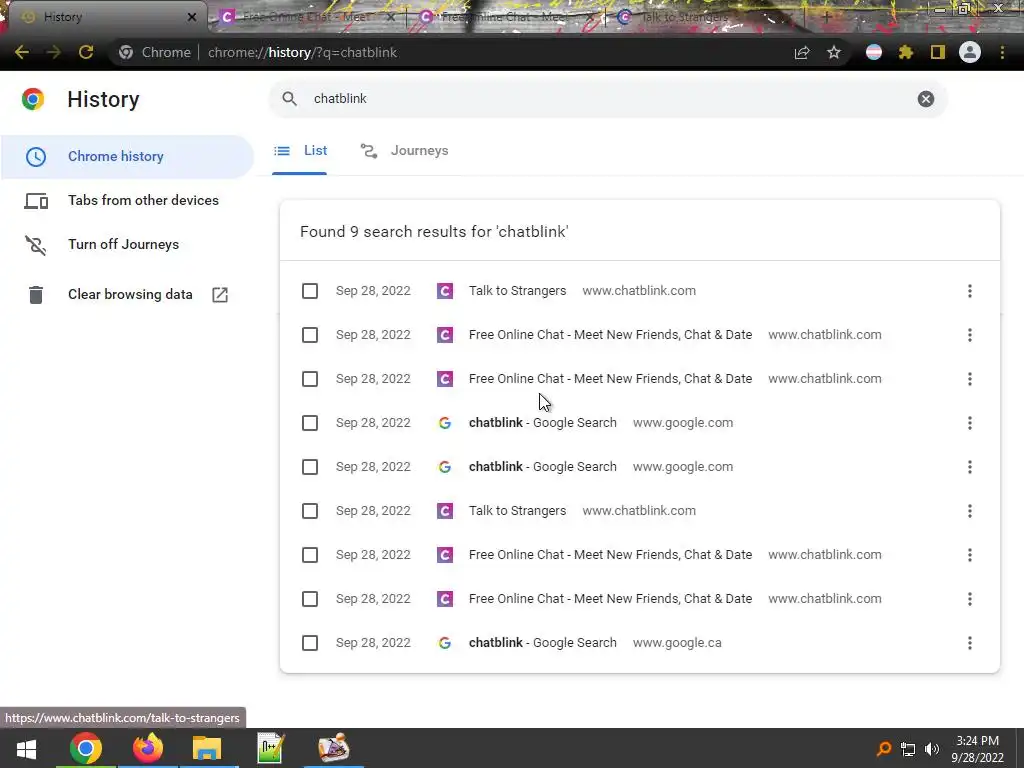Screen dimensions: 1024x768
Task: Open the taskbar clock showing 3:24 PM
Action: pyautogui.click(x=978, y=748)
